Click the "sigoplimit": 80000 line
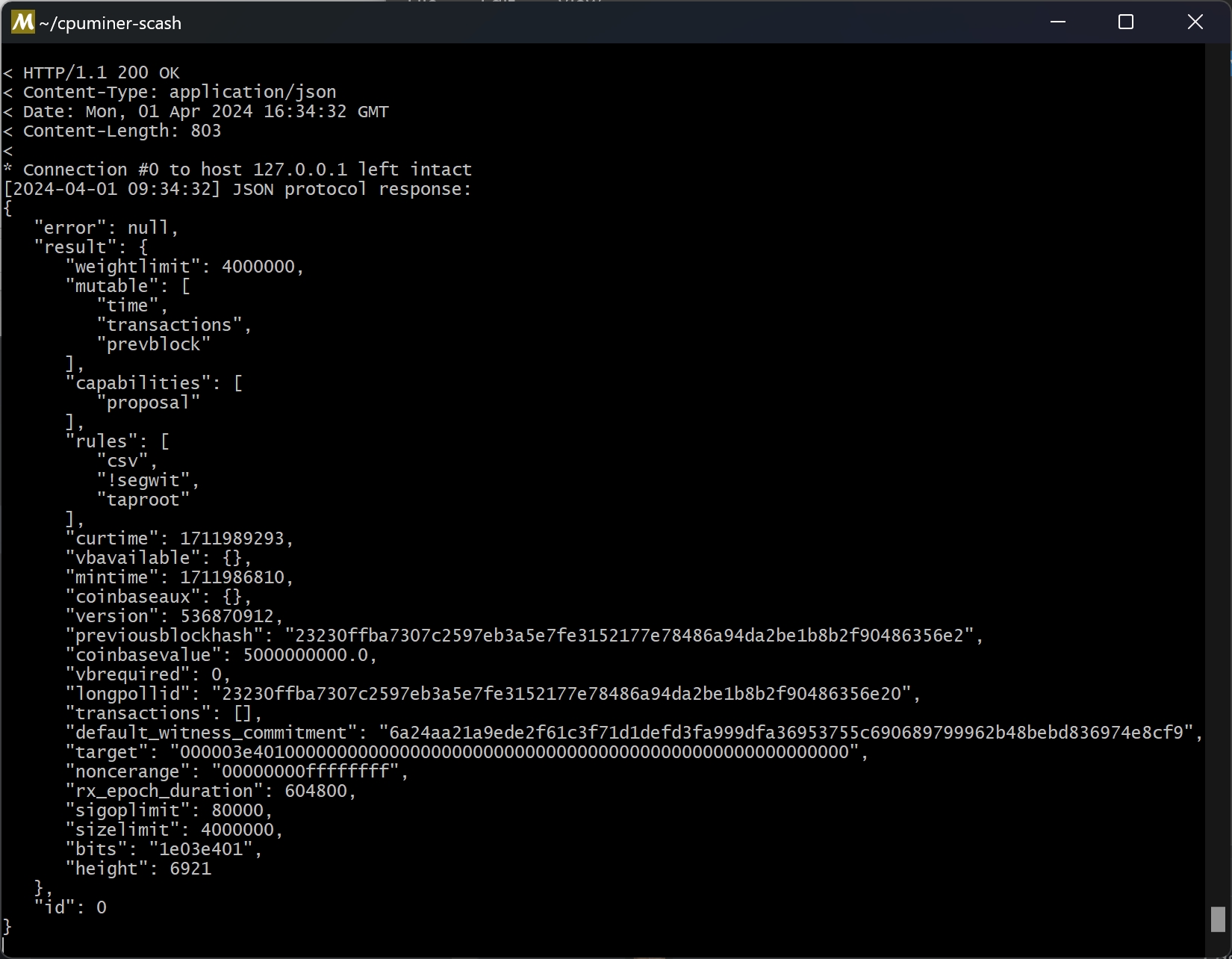Viewport: 1232px width, 959px height. 169,810
